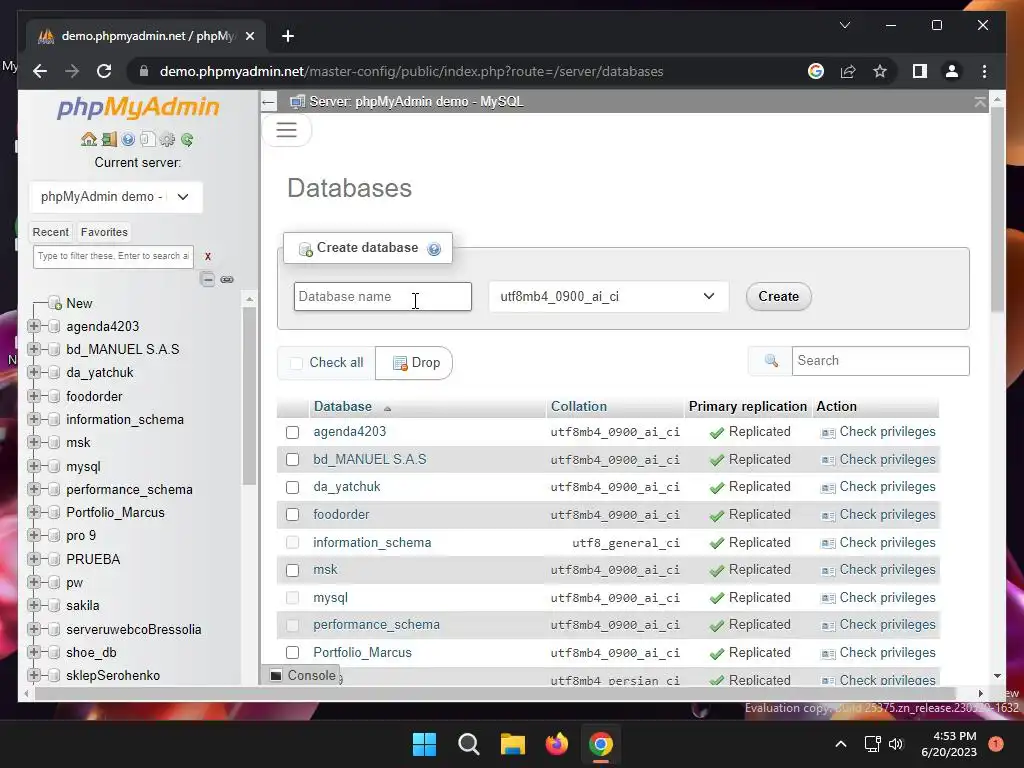Click horizontal scrollbar at page bottom
This screenshot has width=1024, height=768.
(x=496, y=693)
